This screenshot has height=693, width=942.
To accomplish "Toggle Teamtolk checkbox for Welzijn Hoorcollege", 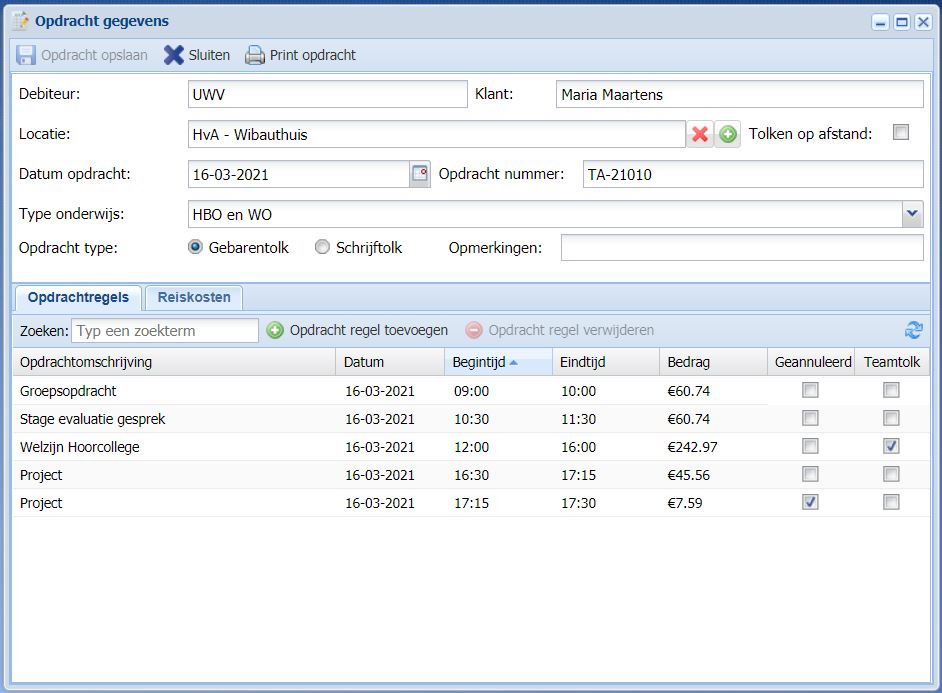I will click(891, 446).
